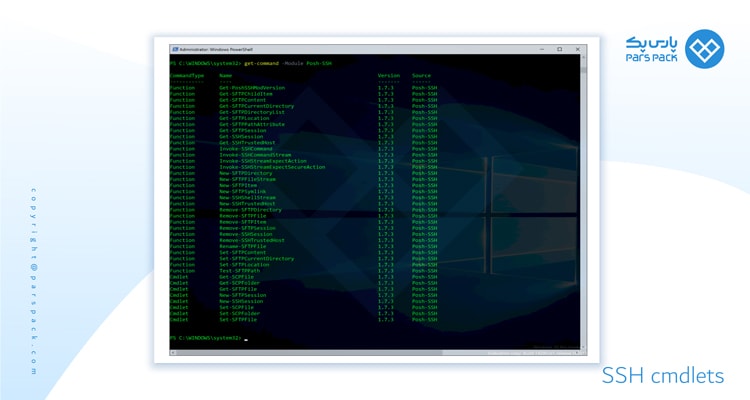750x400 pixels.
Task: Select the 'Get-SFTPSession' entry
Action: point(243,131)
